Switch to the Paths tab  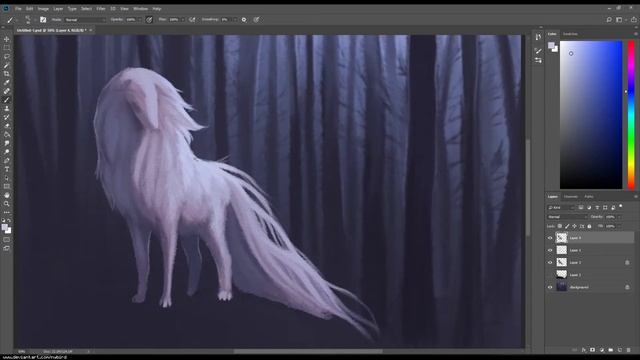[589, 197]
